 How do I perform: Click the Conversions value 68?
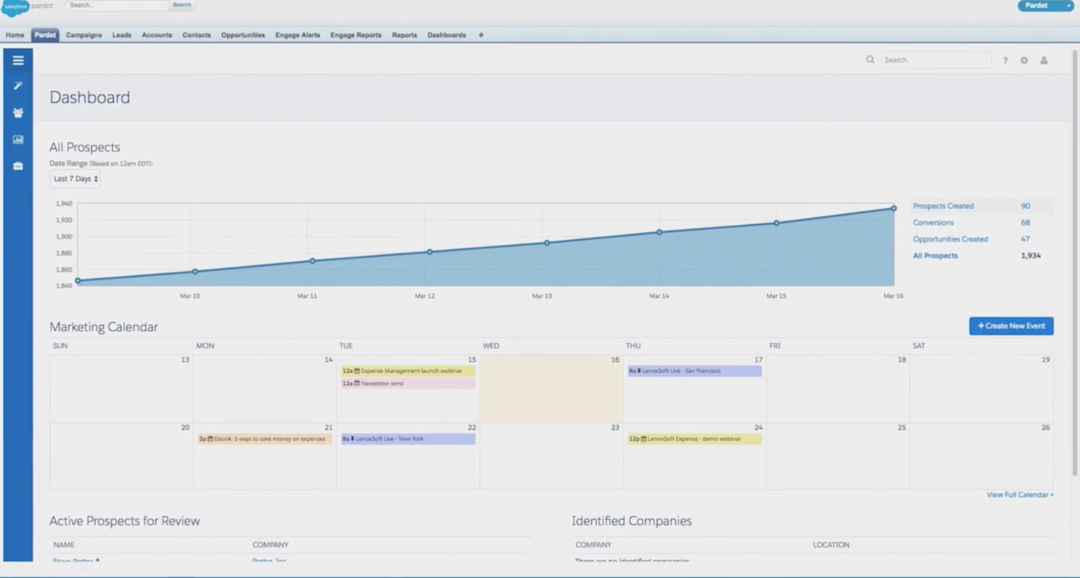coord(1026,223)
